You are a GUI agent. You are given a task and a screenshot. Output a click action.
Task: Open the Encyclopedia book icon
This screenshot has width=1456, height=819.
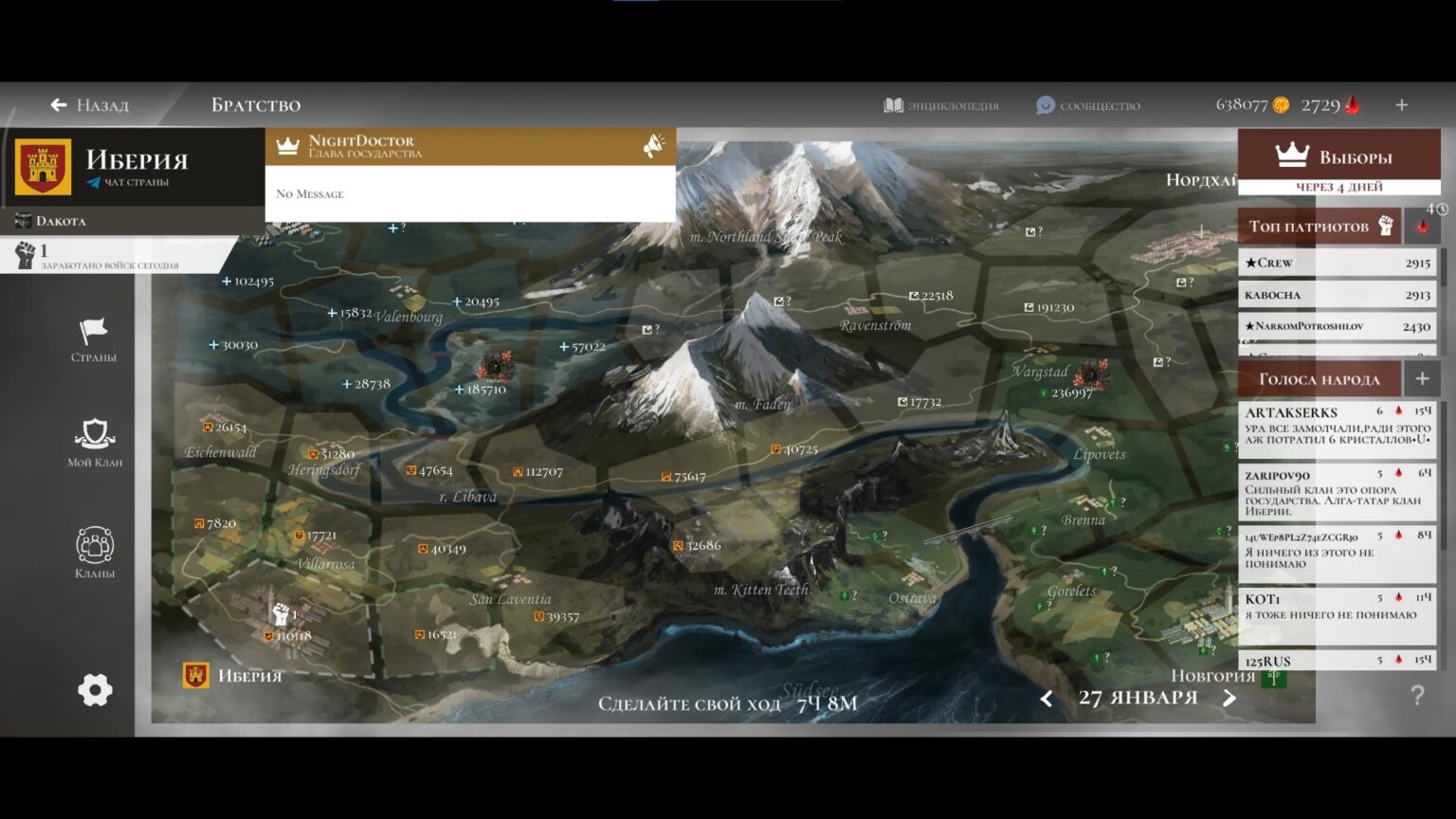pos(893,105)
